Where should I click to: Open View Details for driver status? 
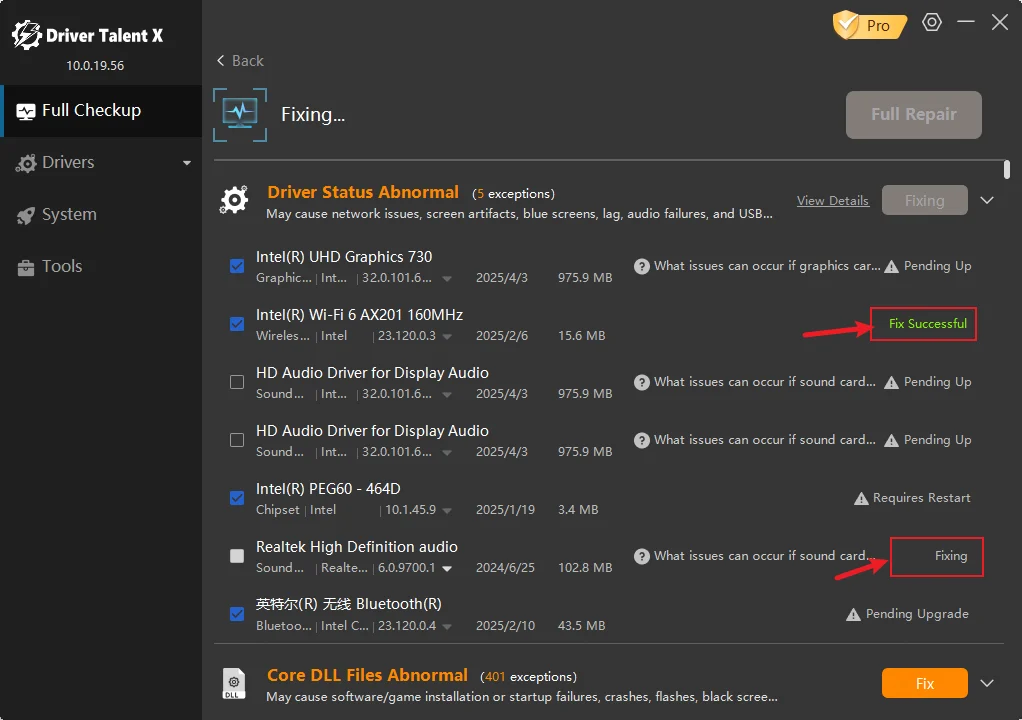click(832, 201)
